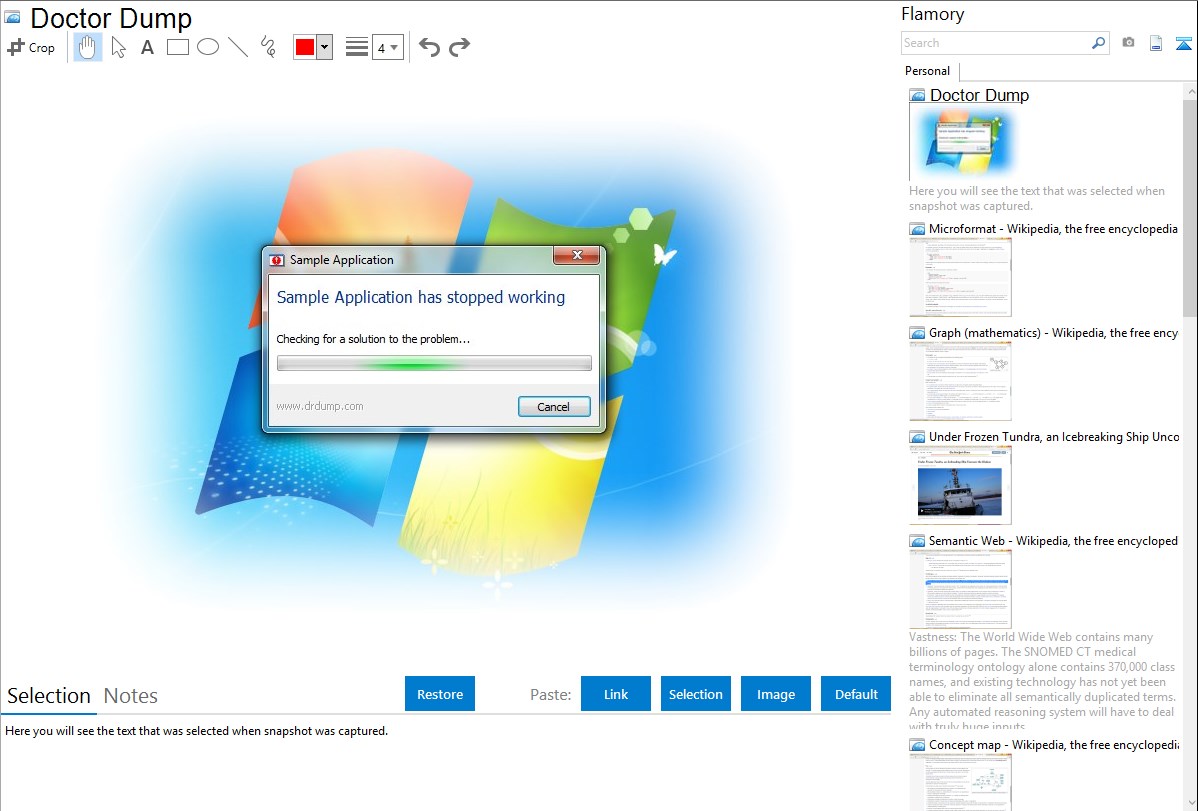Viewport: 1198px width, 811px height.
Task: Choose the Text annotation tool
Action: (x=147, y=47)
